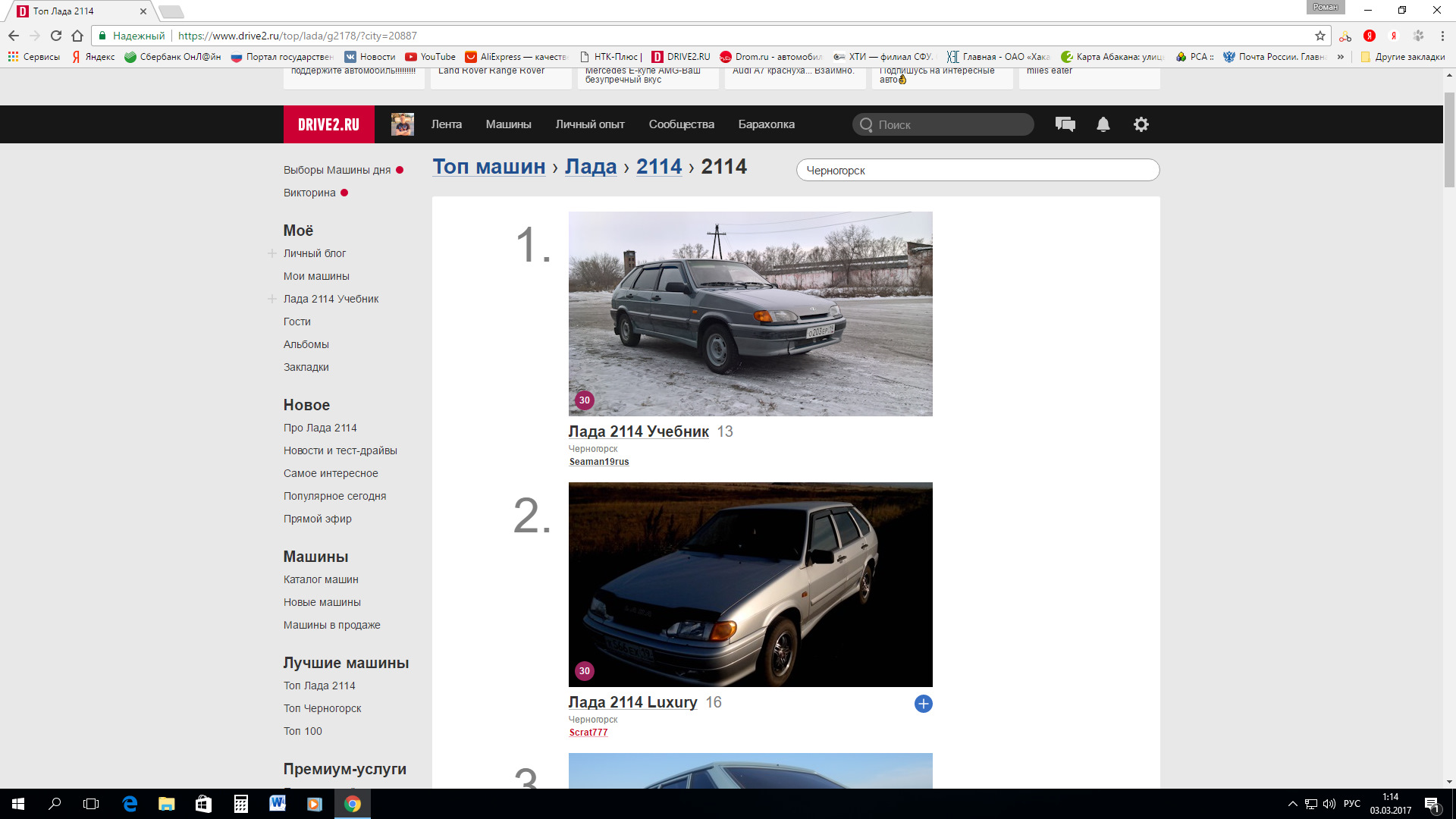
Task: Switch the РУС input language indicator
Action: 1352,804
